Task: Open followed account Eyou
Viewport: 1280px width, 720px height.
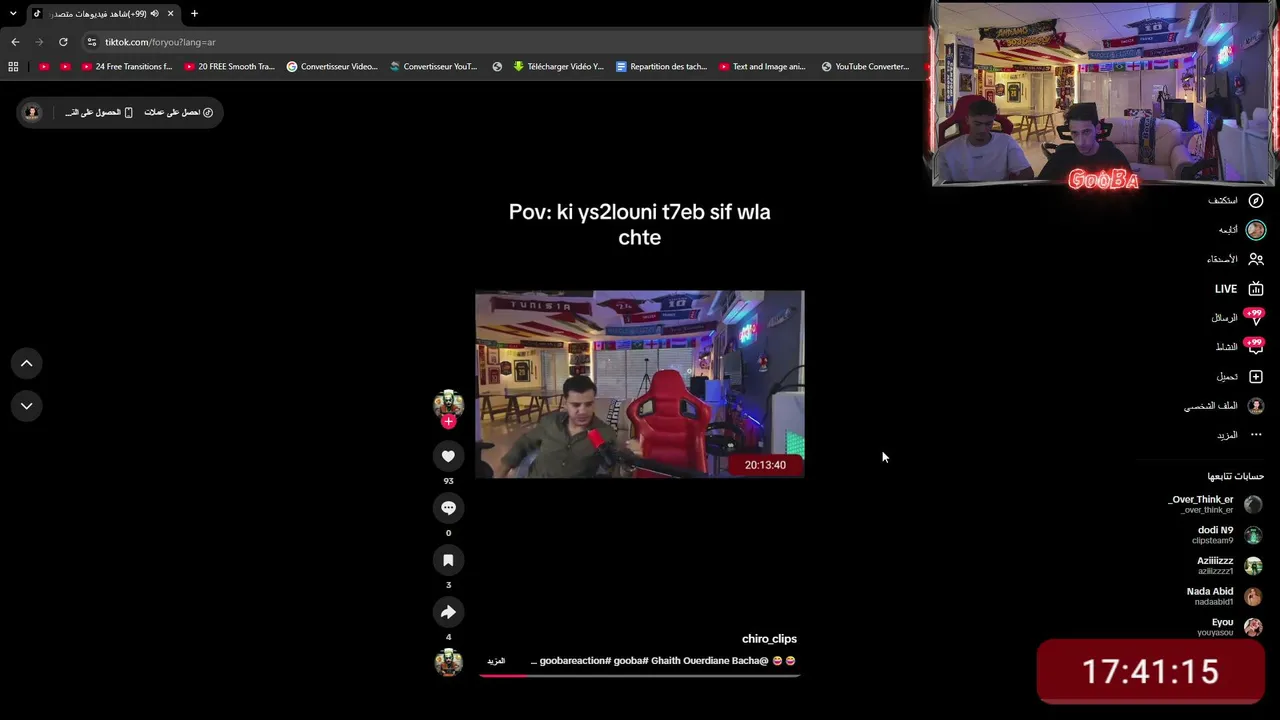Action: 1230,627
